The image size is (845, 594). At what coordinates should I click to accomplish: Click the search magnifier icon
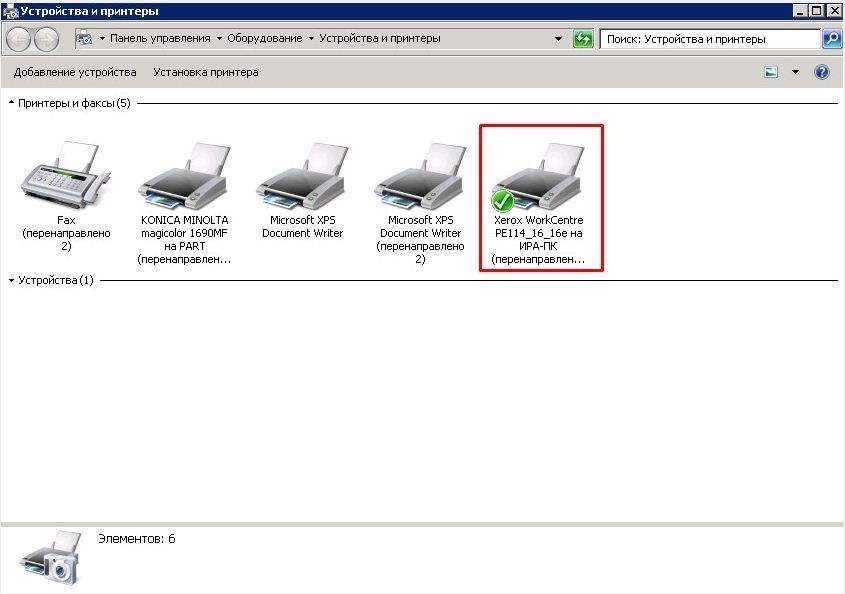click(x=832, y=39)
